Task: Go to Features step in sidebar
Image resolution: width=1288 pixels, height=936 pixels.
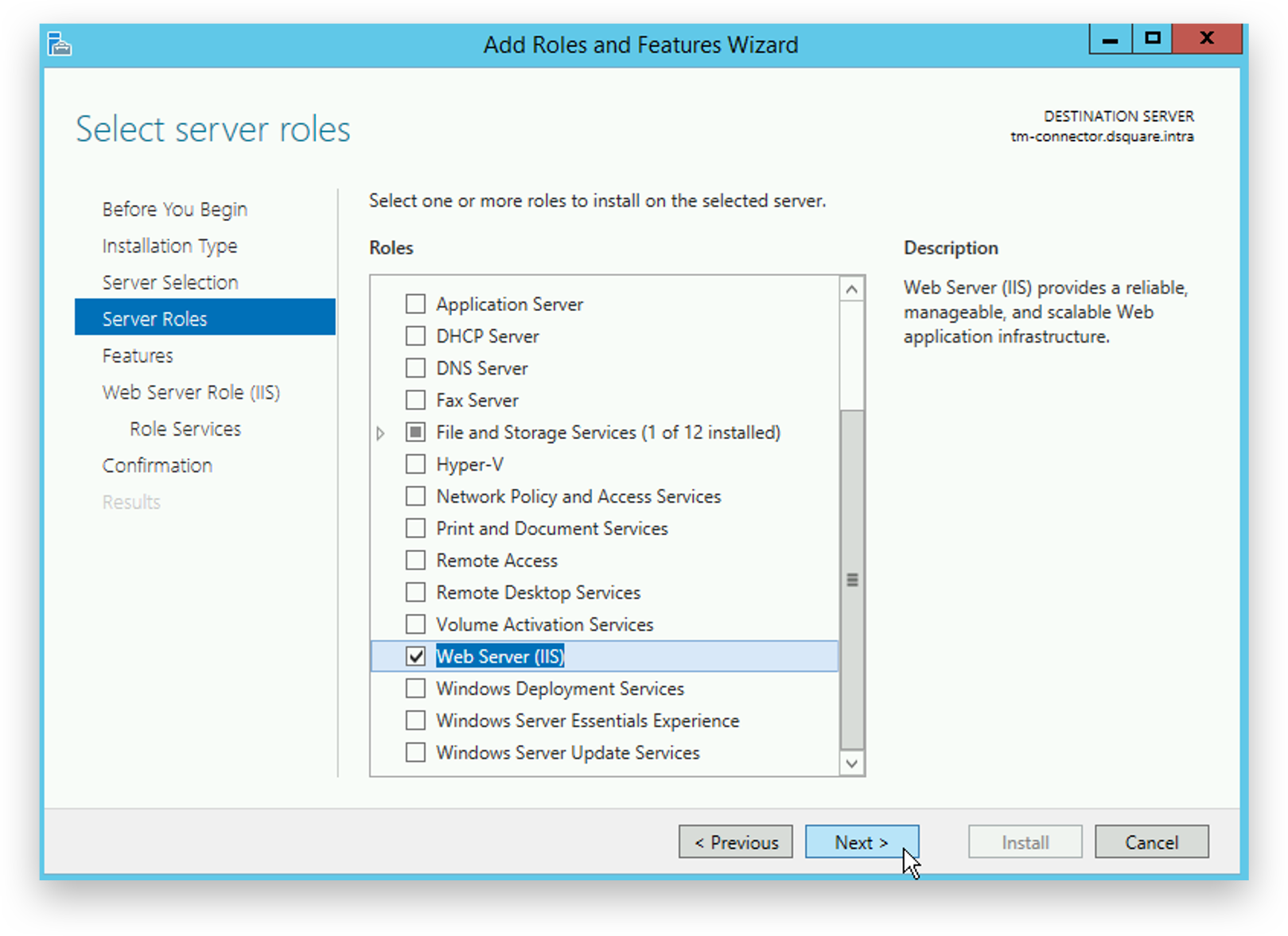Action: [138, 355]
